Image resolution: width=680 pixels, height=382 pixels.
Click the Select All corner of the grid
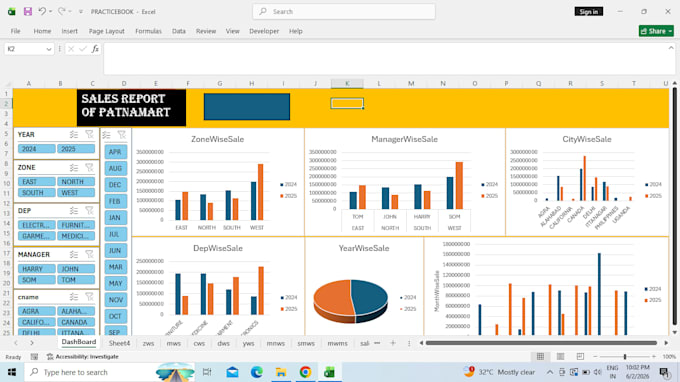(7, 83)
